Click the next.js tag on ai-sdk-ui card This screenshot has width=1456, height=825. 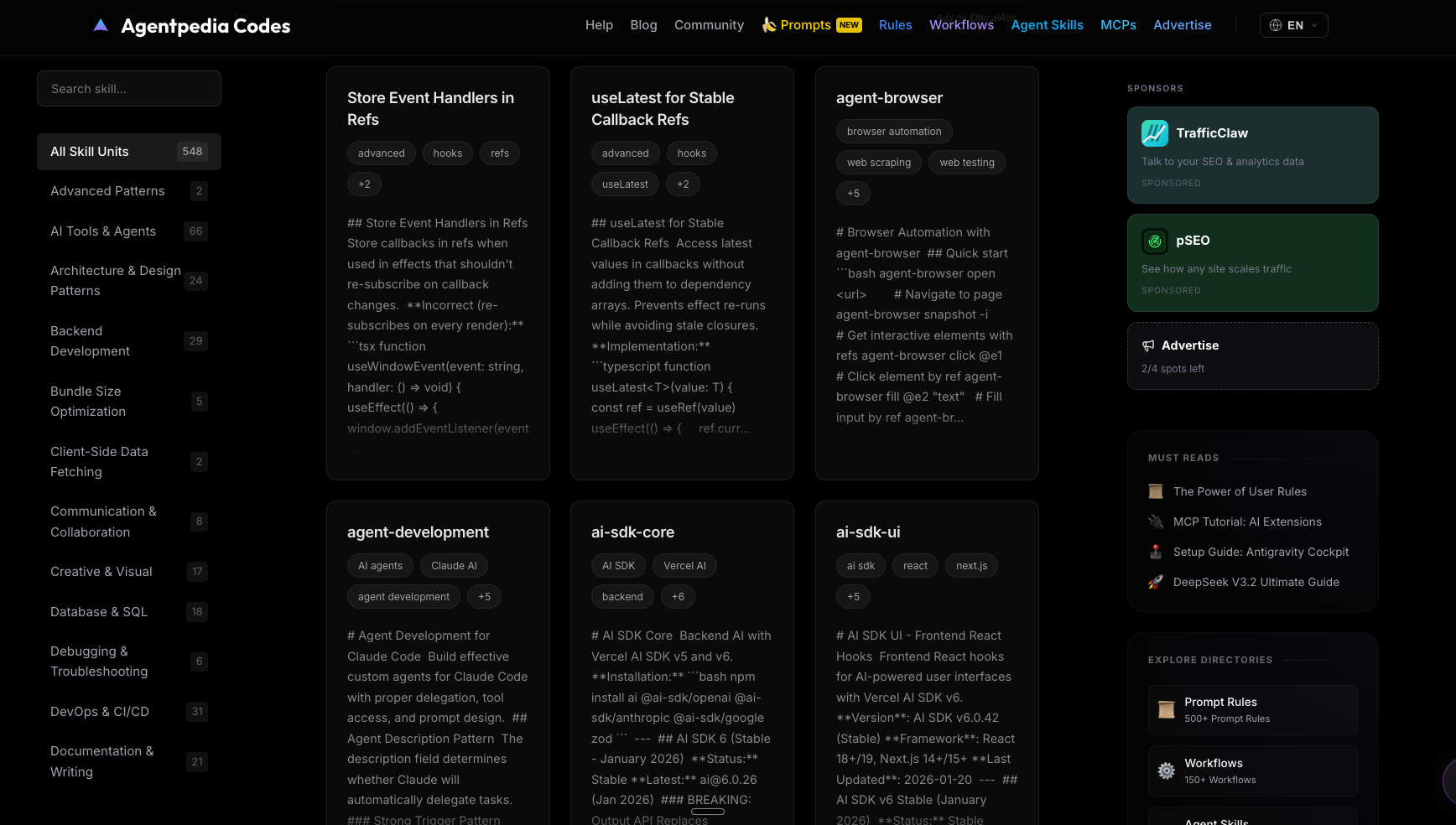coord(971,566)
